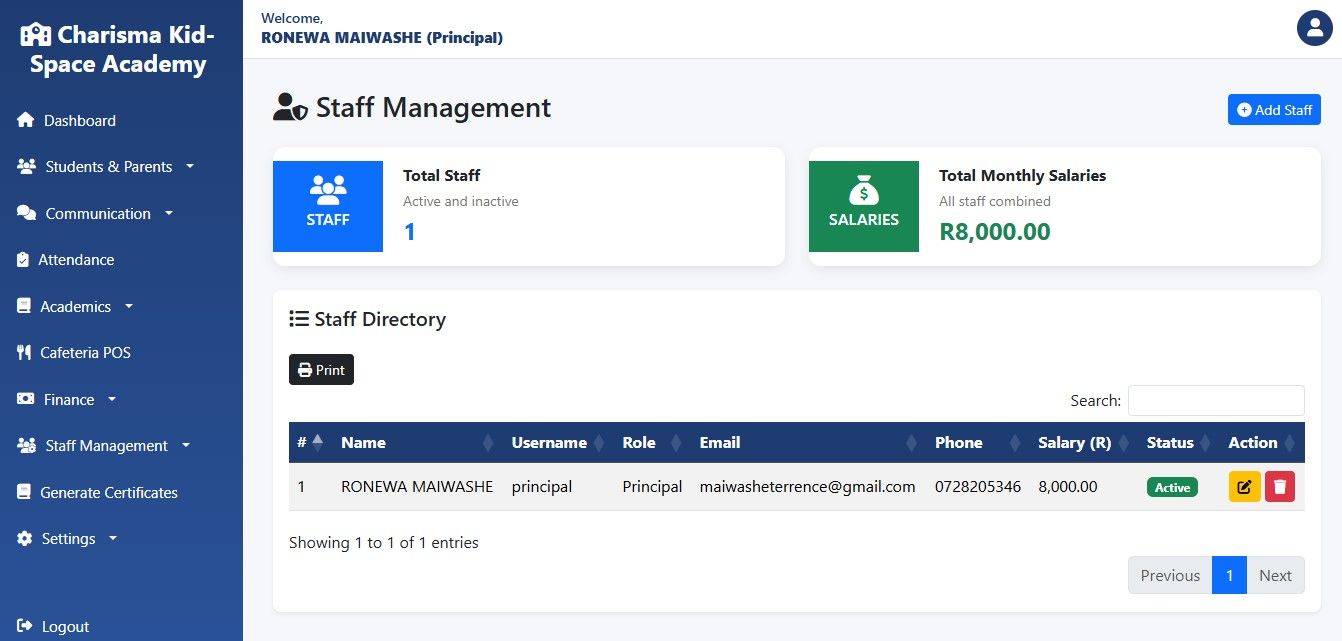The image size is (1342, 641).
Task: Click the school logo icon in sidebar
Action: pyautogui.click(x=35, y=35)
